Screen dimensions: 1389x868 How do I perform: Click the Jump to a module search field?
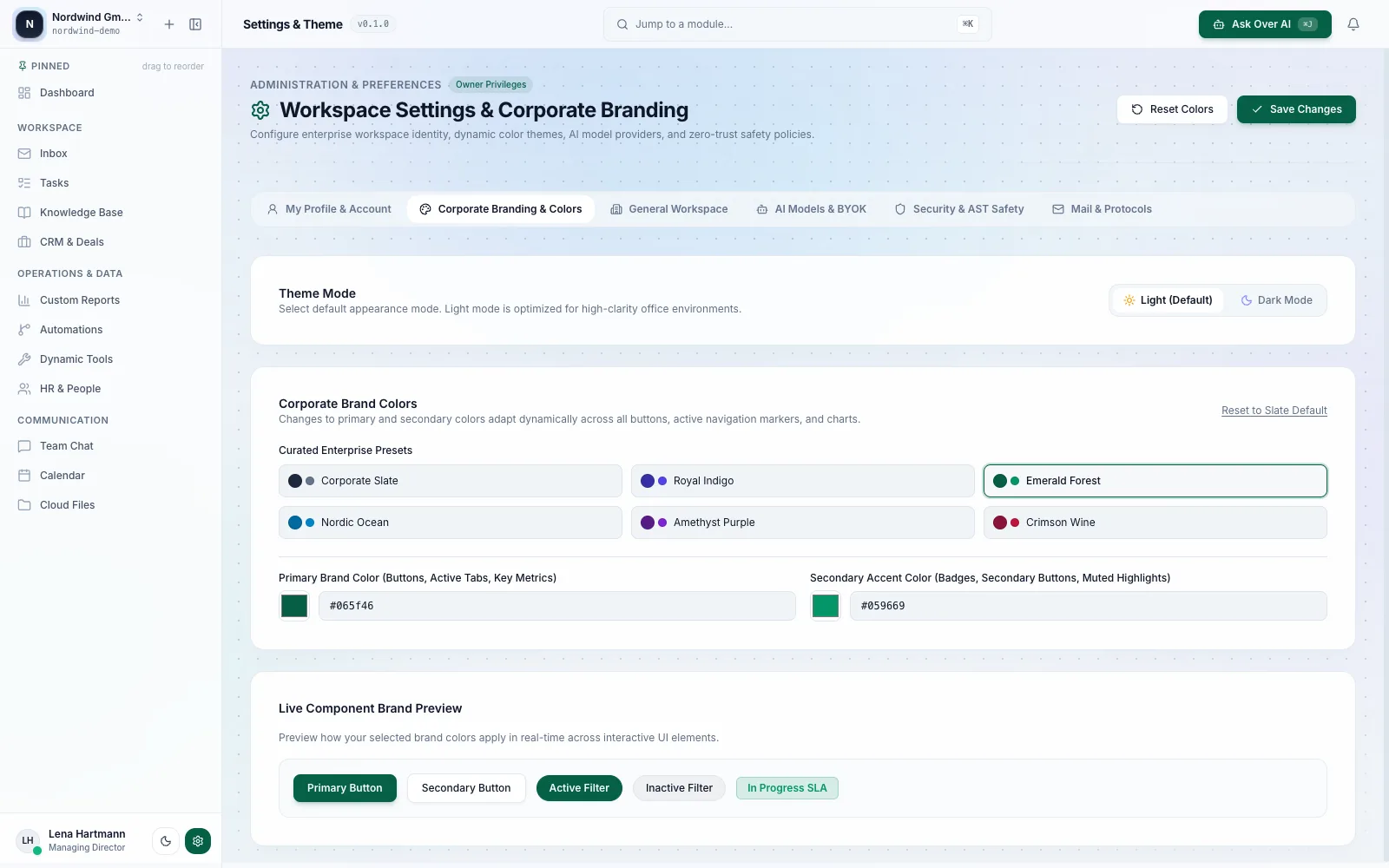[x=797, y=24]
